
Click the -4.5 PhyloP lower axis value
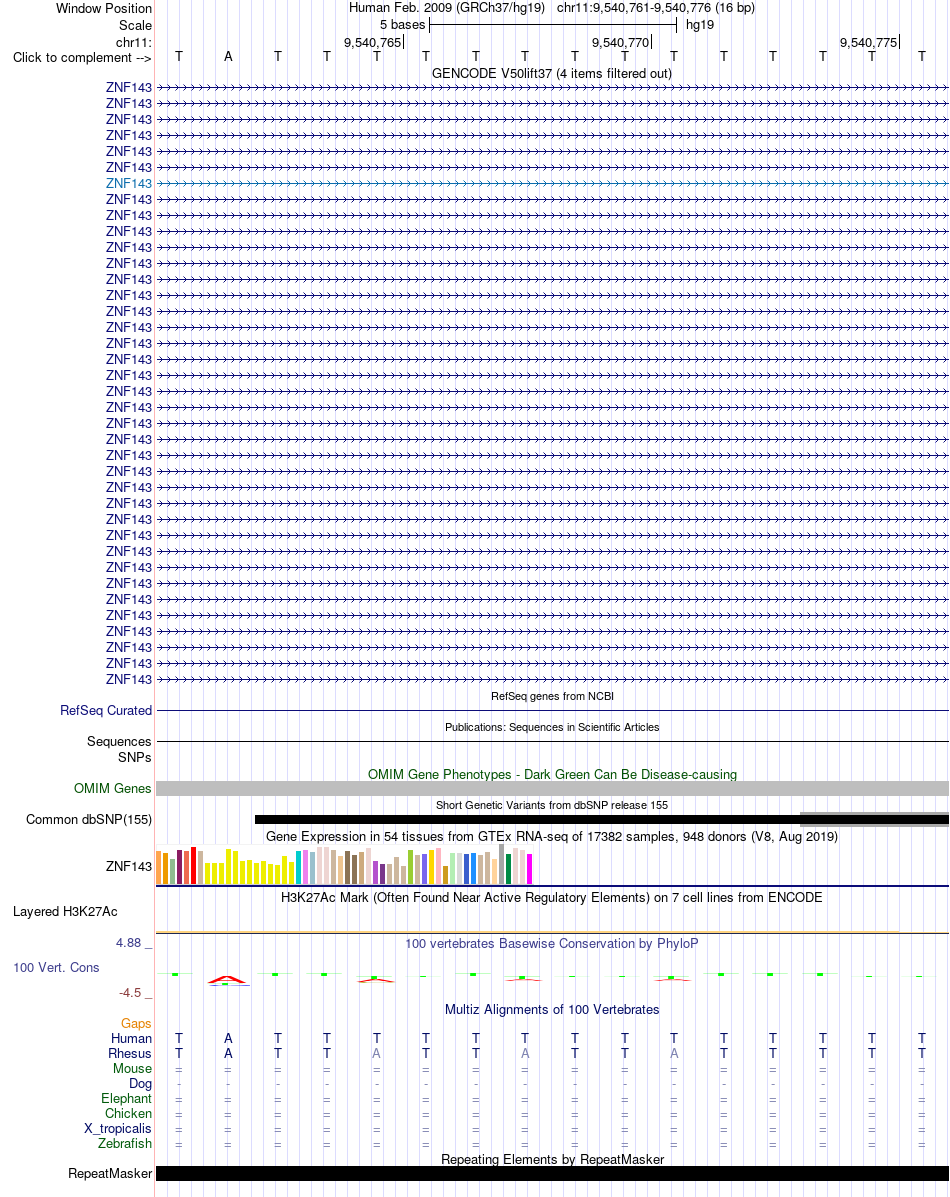130,993
